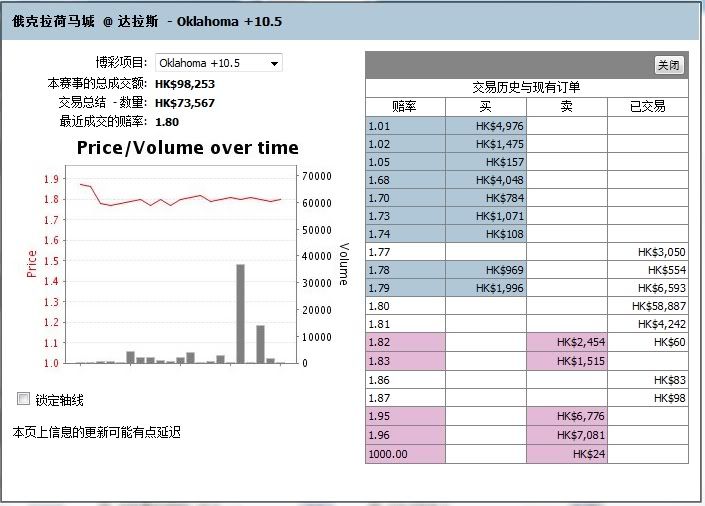The width and height of the screenshot is (705, 506).
Task: Select the HK$4,048 buy order at 1.68
Action: coord(486,180)
